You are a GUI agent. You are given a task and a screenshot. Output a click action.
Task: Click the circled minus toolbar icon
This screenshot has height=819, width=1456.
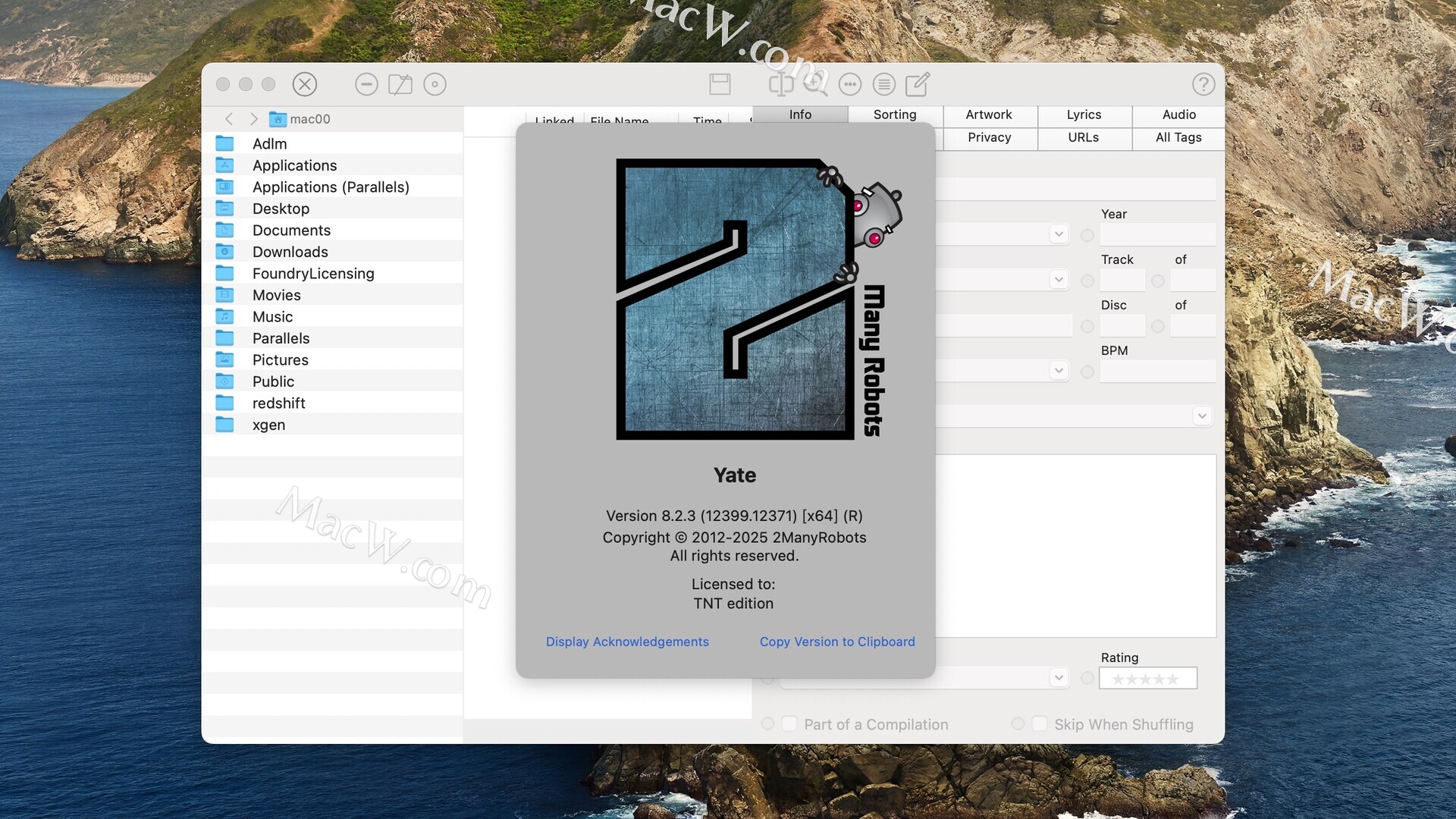click(x=366, y=84)
